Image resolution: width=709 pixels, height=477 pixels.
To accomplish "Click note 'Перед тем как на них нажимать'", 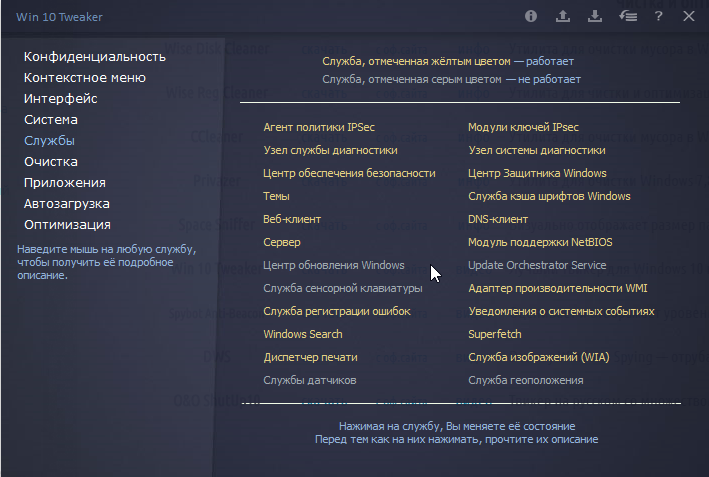I will pos(398,439).
